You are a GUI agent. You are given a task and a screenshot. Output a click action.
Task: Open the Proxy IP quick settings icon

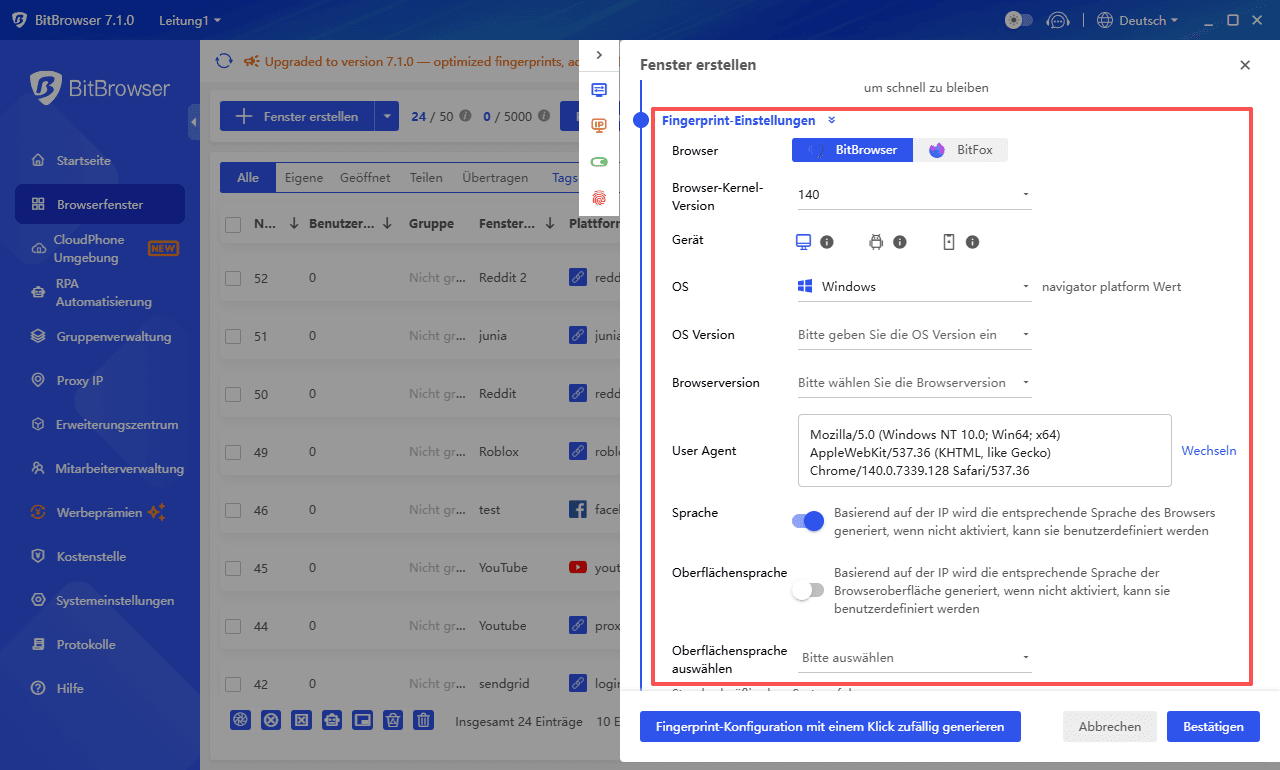click(x=599, y=125)
